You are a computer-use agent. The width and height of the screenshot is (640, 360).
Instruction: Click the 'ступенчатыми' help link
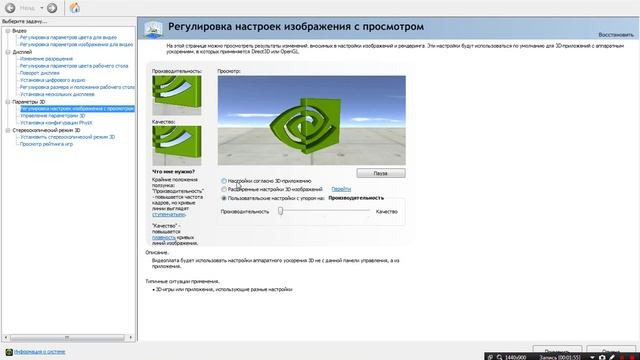click(169, 214)
